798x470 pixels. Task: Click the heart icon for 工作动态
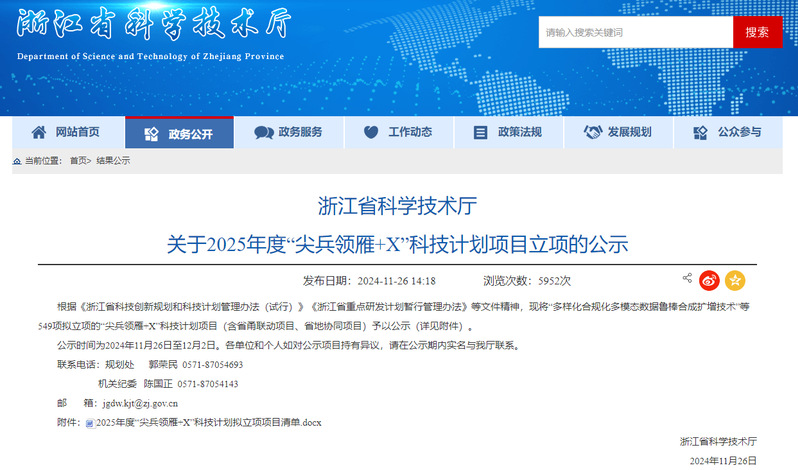(x=371, y=133)
